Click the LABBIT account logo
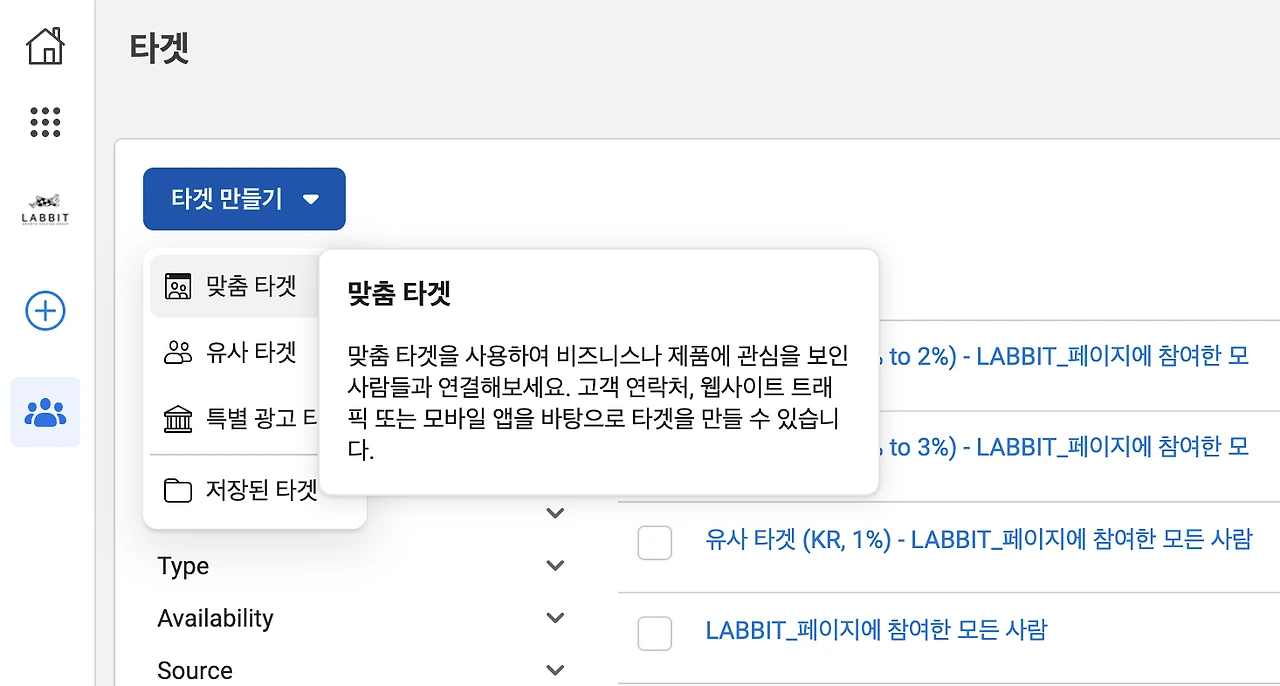This screenshot has width=1280, height=686. click(x=45, y=208)
